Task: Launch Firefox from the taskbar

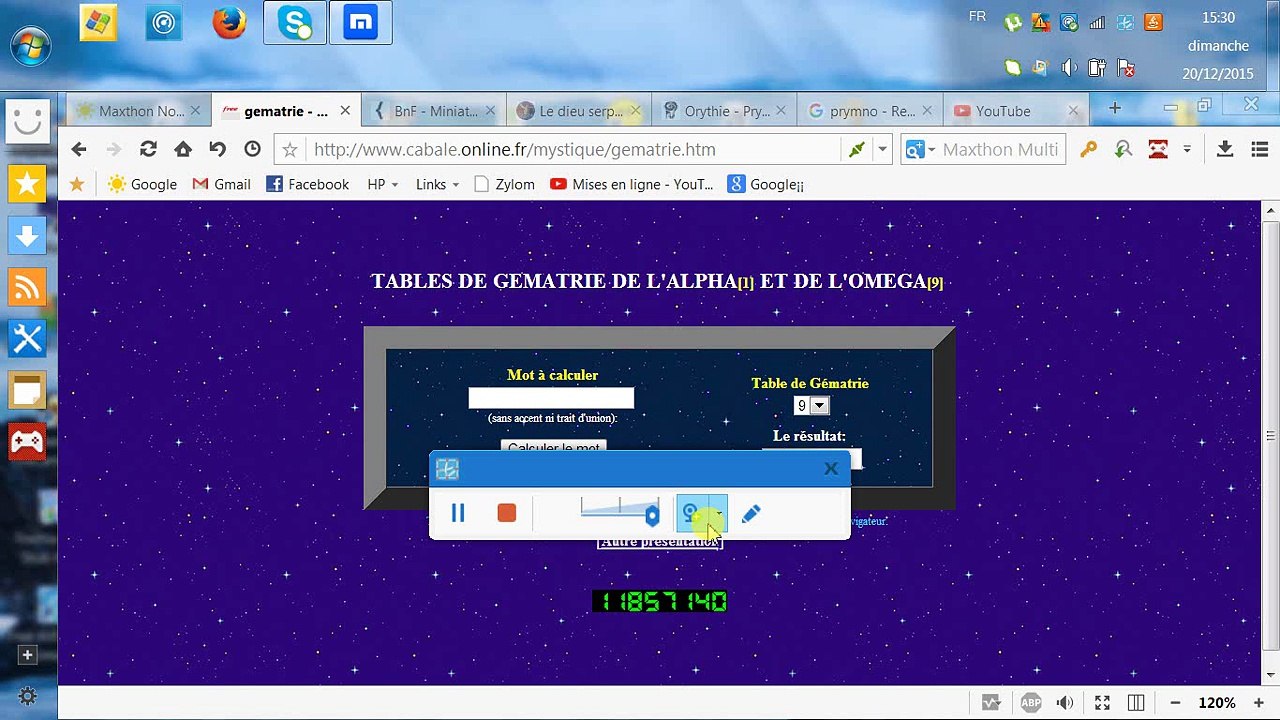Action: 229,24
